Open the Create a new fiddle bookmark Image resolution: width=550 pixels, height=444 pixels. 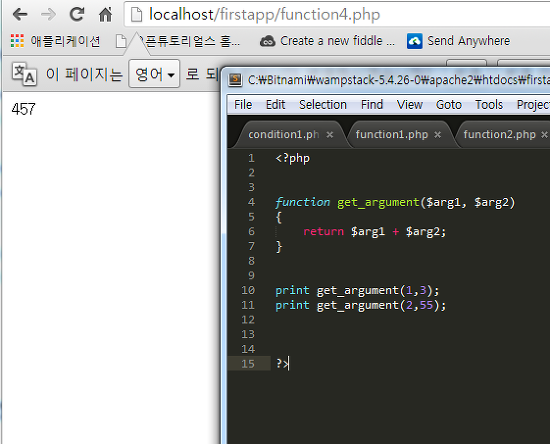(327, 41)
